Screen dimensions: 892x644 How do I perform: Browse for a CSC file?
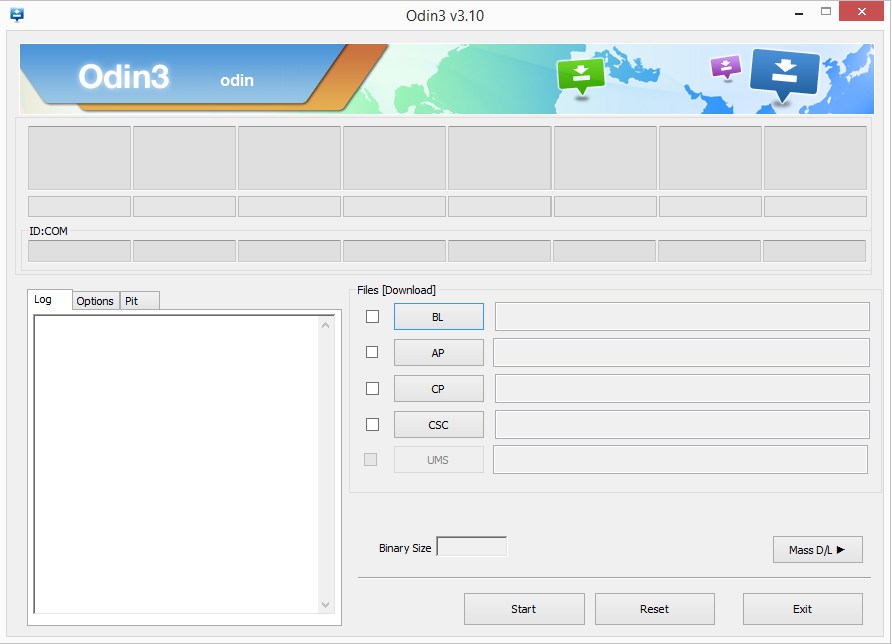coord(439,425)
